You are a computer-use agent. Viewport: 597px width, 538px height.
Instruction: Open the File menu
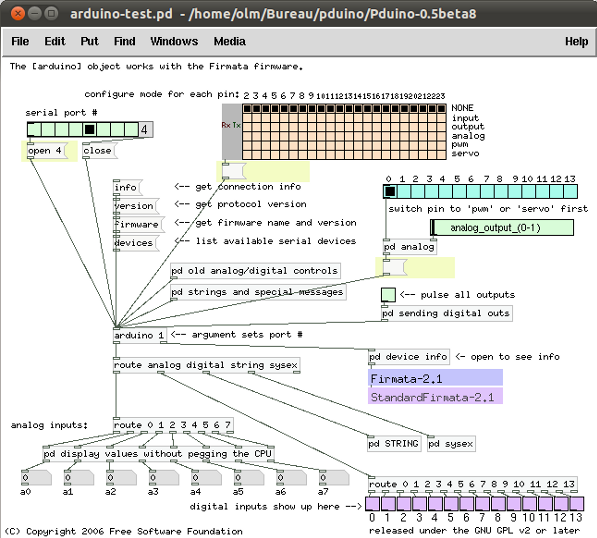pos(20,41)
